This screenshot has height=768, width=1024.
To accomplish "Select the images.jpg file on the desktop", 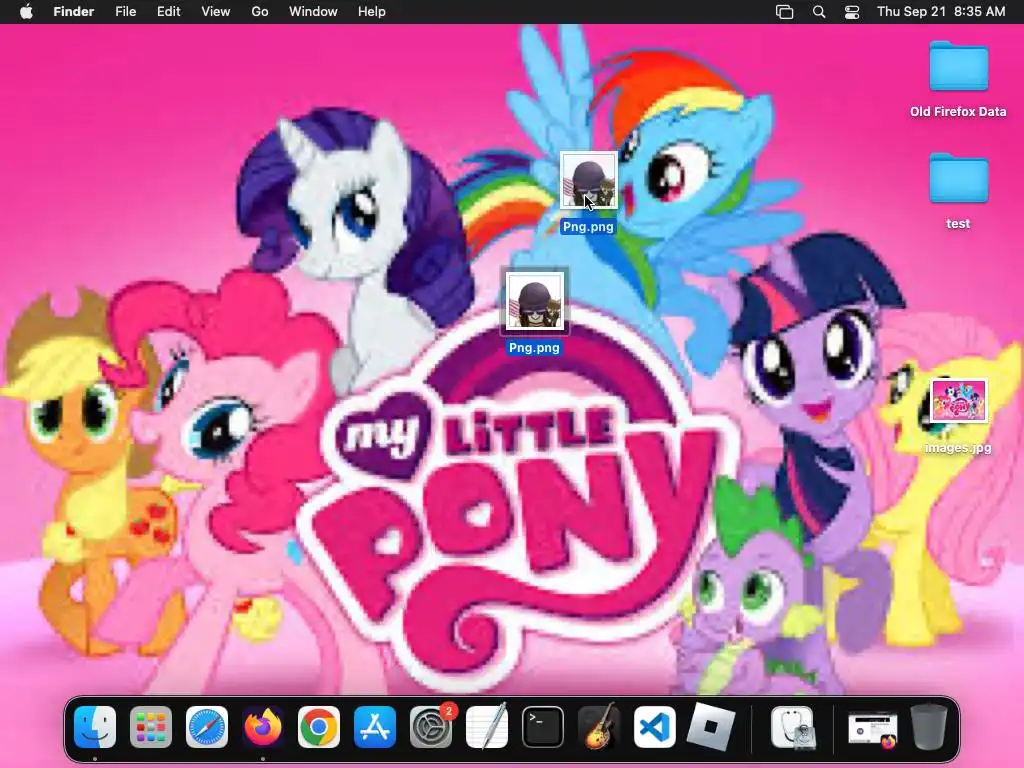I will coord(958,402).
